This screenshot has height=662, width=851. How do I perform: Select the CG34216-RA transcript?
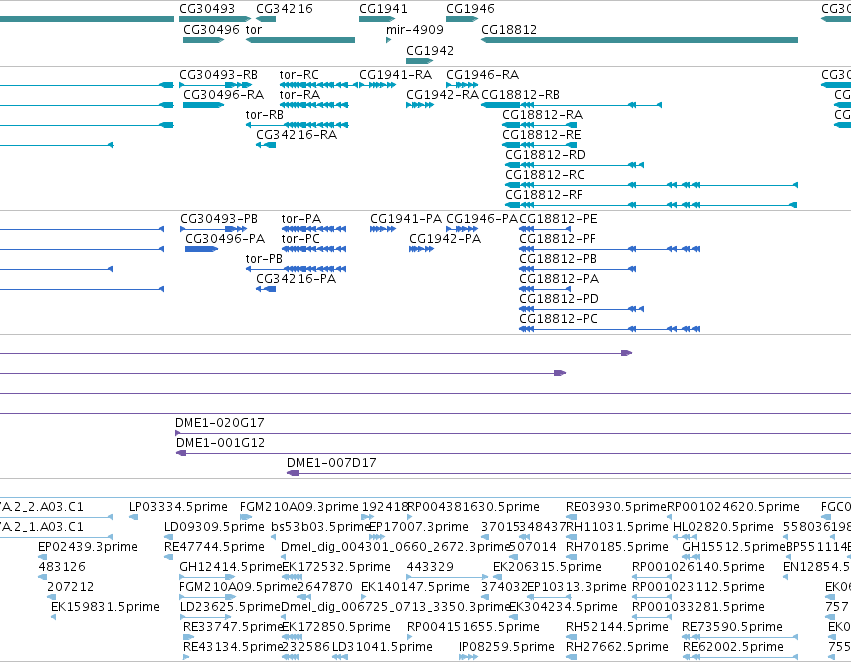coord(296,135)
